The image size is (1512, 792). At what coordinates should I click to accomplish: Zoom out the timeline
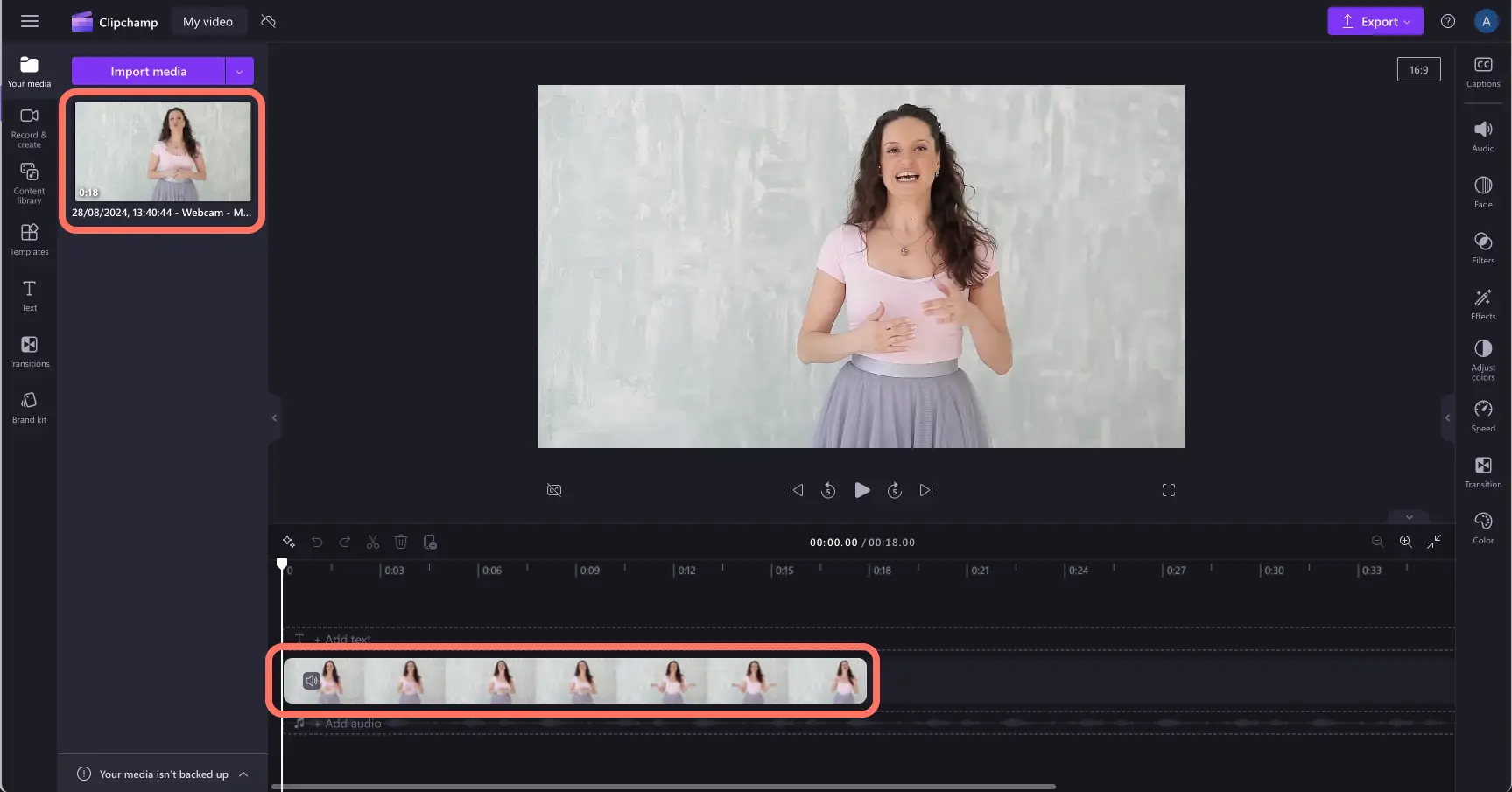[1377, 542]
